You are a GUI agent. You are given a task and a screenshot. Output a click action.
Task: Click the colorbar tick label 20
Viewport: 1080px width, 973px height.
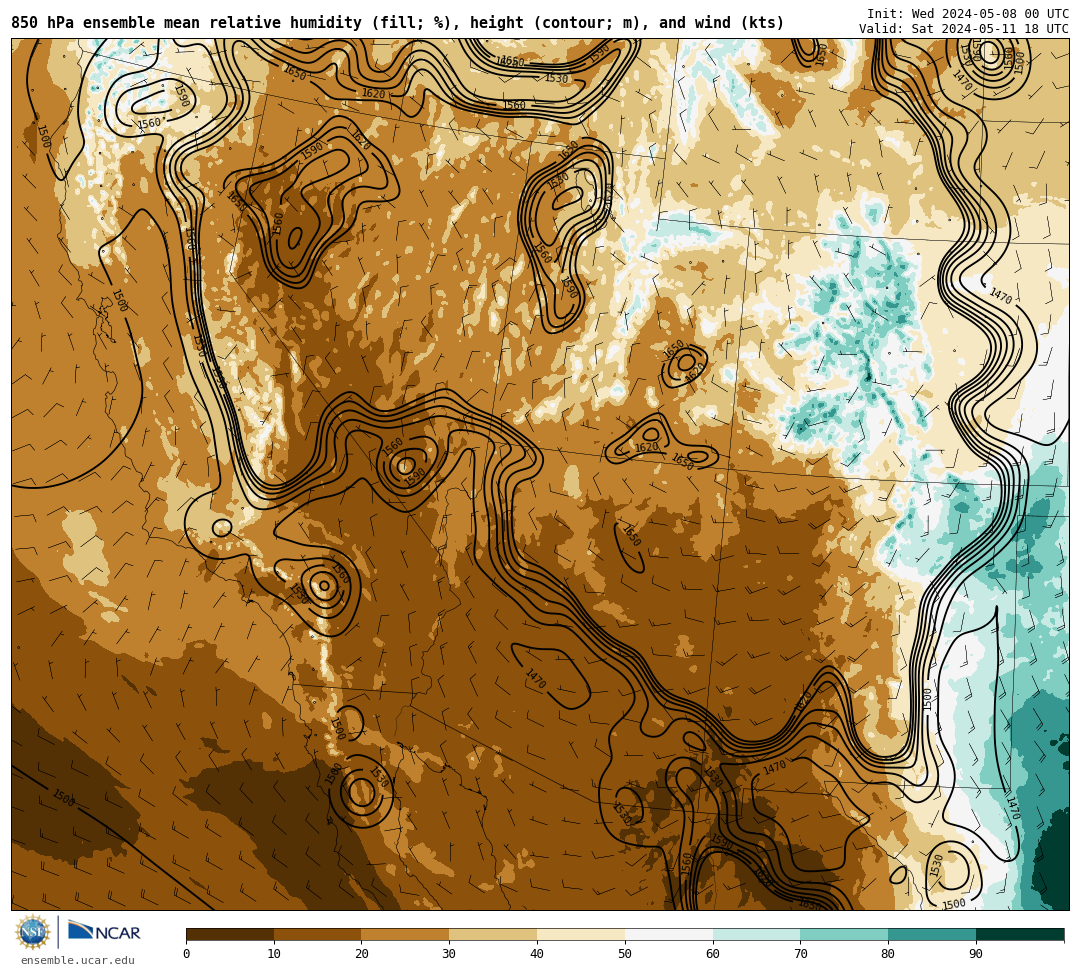click(x=362, y=954)
